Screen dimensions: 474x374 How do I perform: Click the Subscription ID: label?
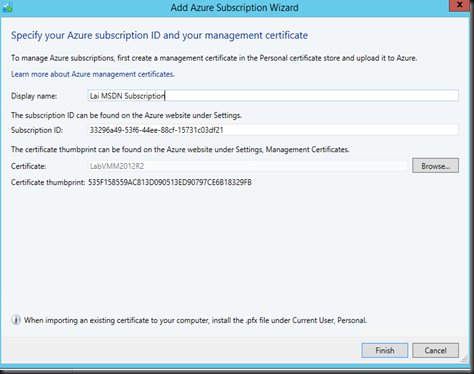coord(37,130)
